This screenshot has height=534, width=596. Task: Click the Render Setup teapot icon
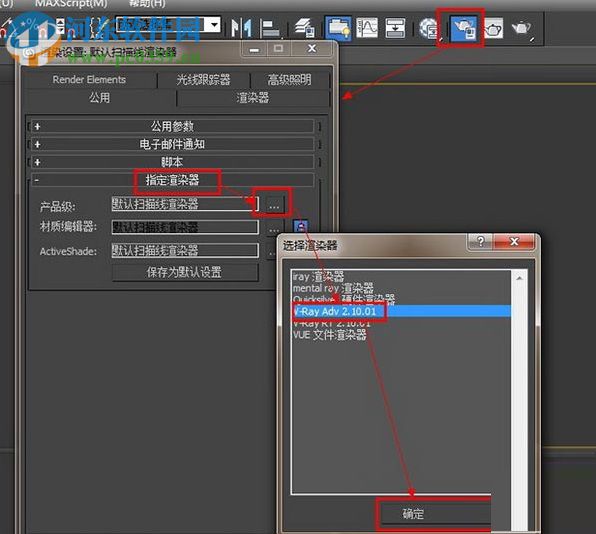click(x=464, y=28)
